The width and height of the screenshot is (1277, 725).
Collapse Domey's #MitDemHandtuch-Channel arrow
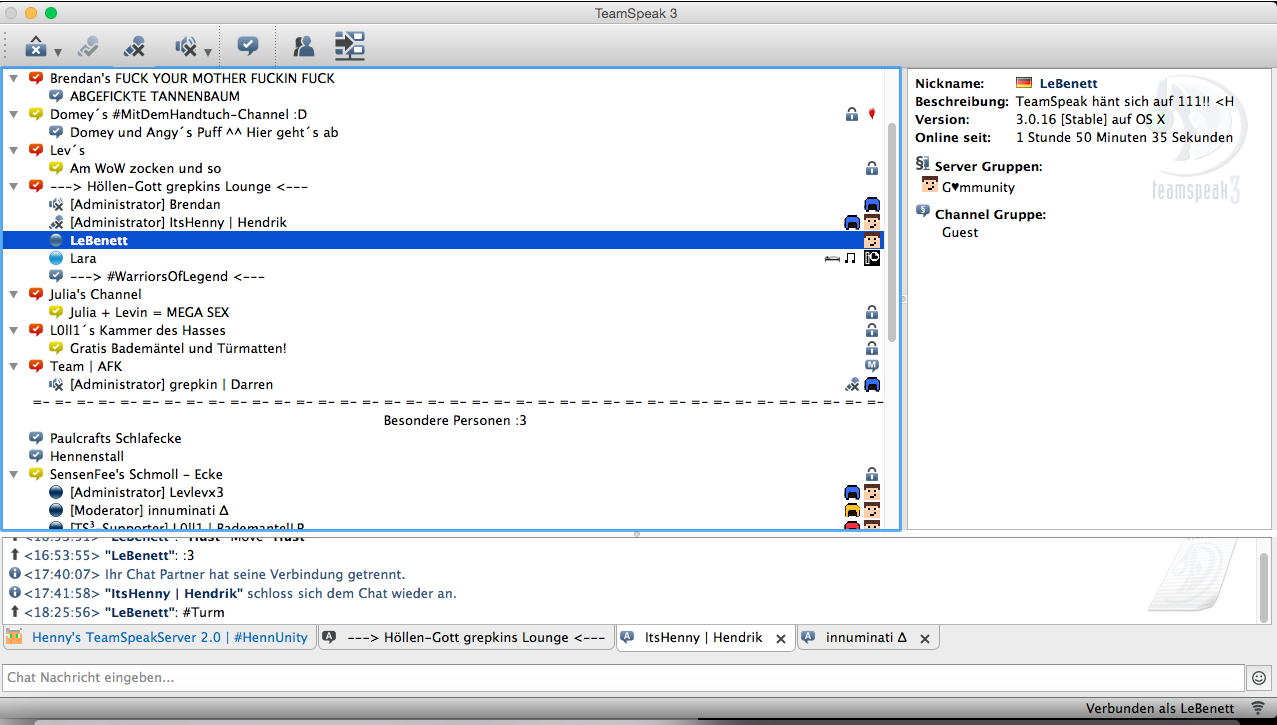(13, 114)
